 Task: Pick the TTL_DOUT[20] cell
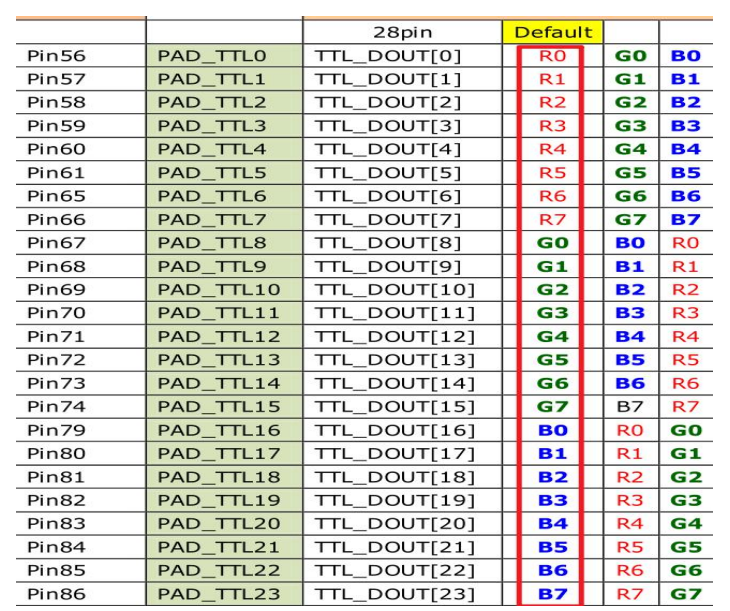pyautogui.click(x=402, y=523)
